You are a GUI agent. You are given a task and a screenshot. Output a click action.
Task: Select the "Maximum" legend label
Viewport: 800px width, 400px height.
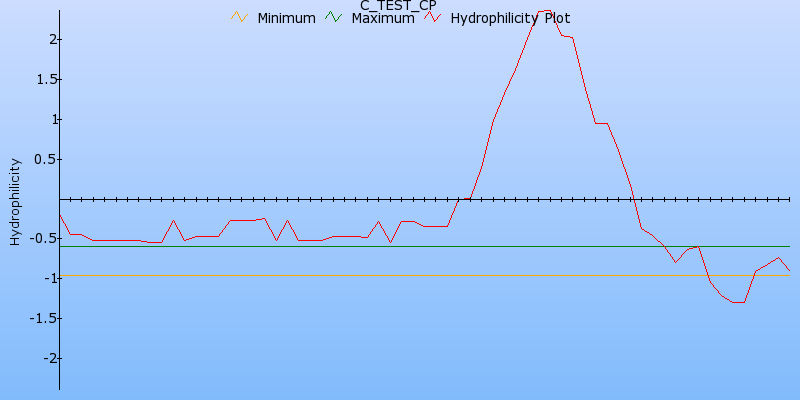point(382,18)
